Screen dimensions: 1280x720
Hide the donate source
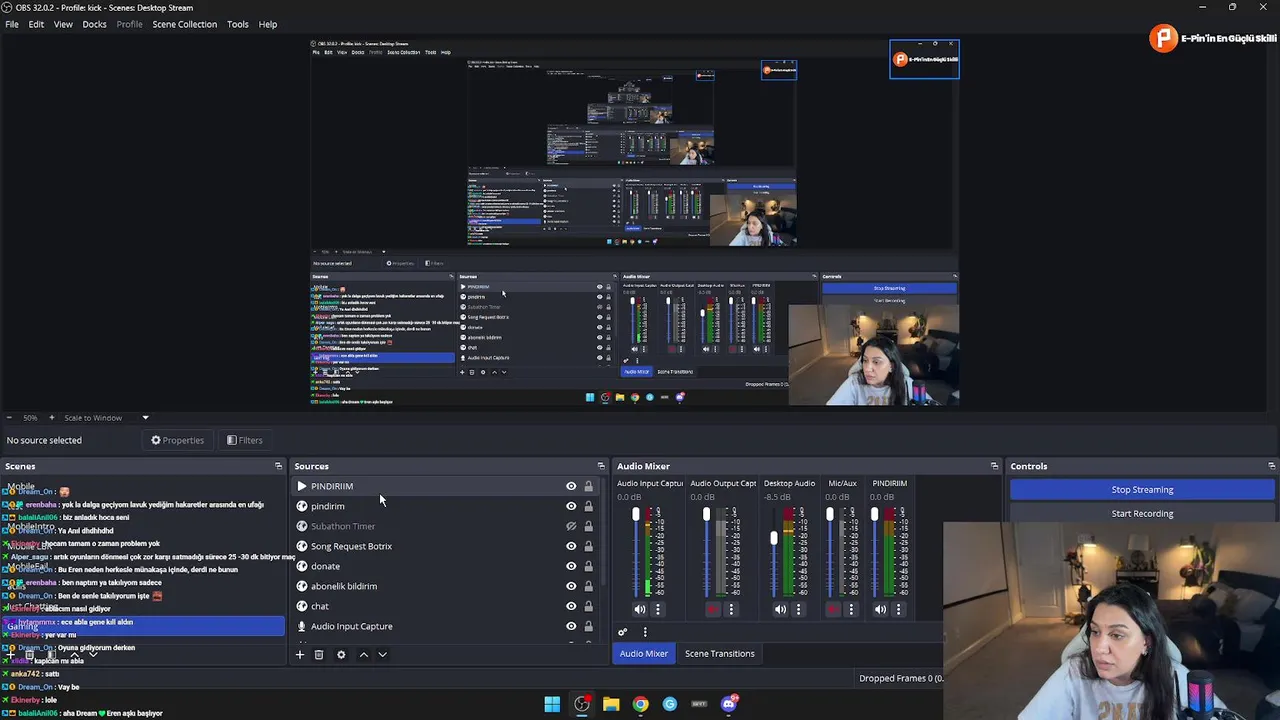pos(571,566)
